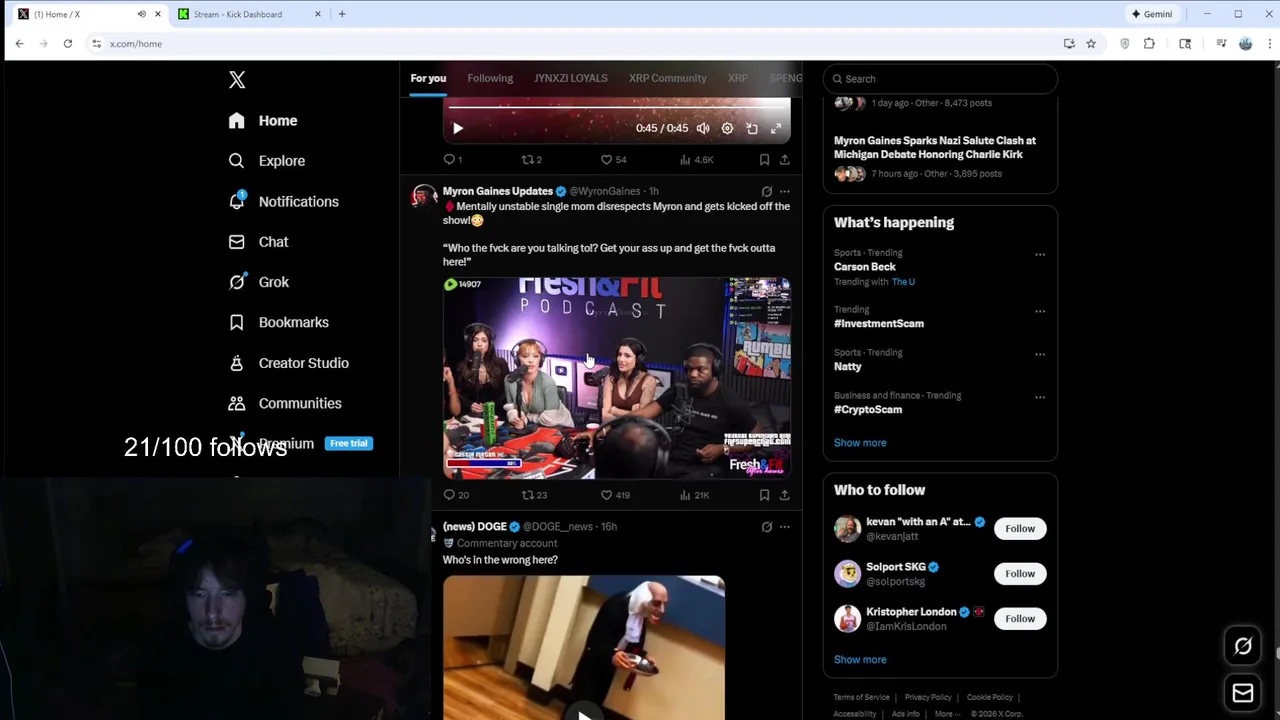
Task: Open Grok explain on Myron Gaines post
Action: 767,191
